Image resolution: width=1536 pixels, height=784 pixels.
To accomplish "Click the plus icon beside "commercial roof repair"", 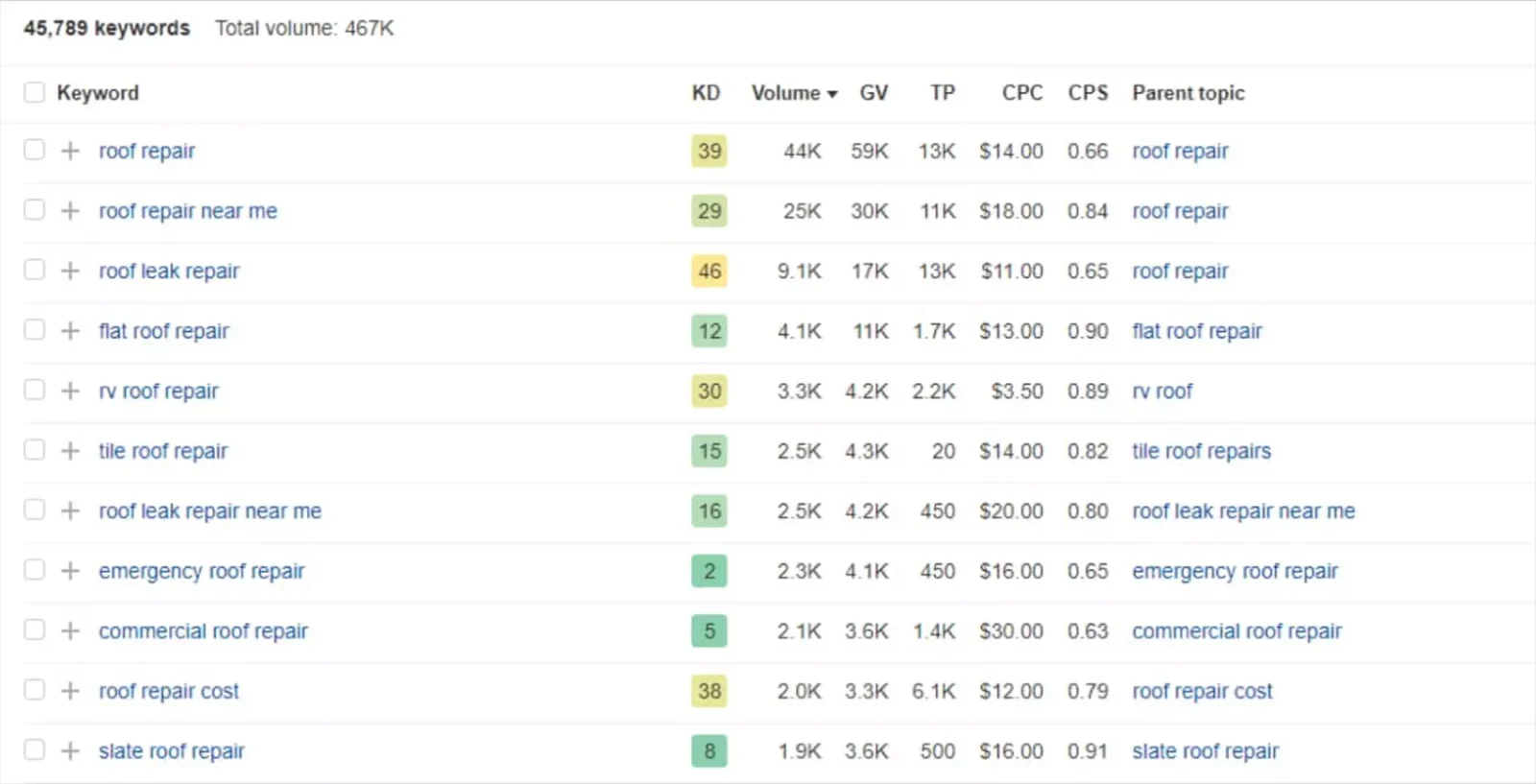I will (x=69, y=630).
